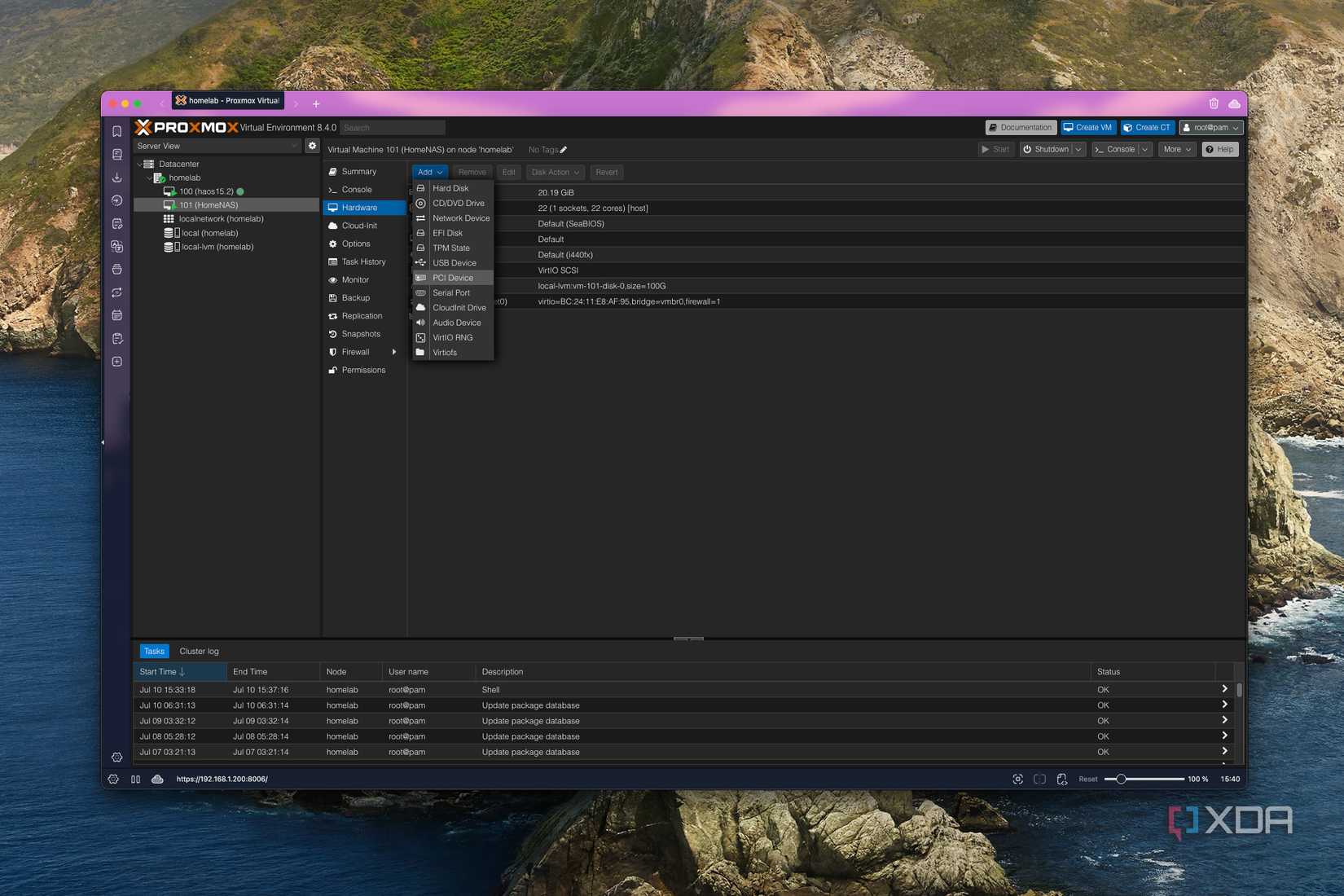The width and height of the screenshot is (1344, 896).
Task: Open the root@pam user menu
Action: click(1211, 128)
